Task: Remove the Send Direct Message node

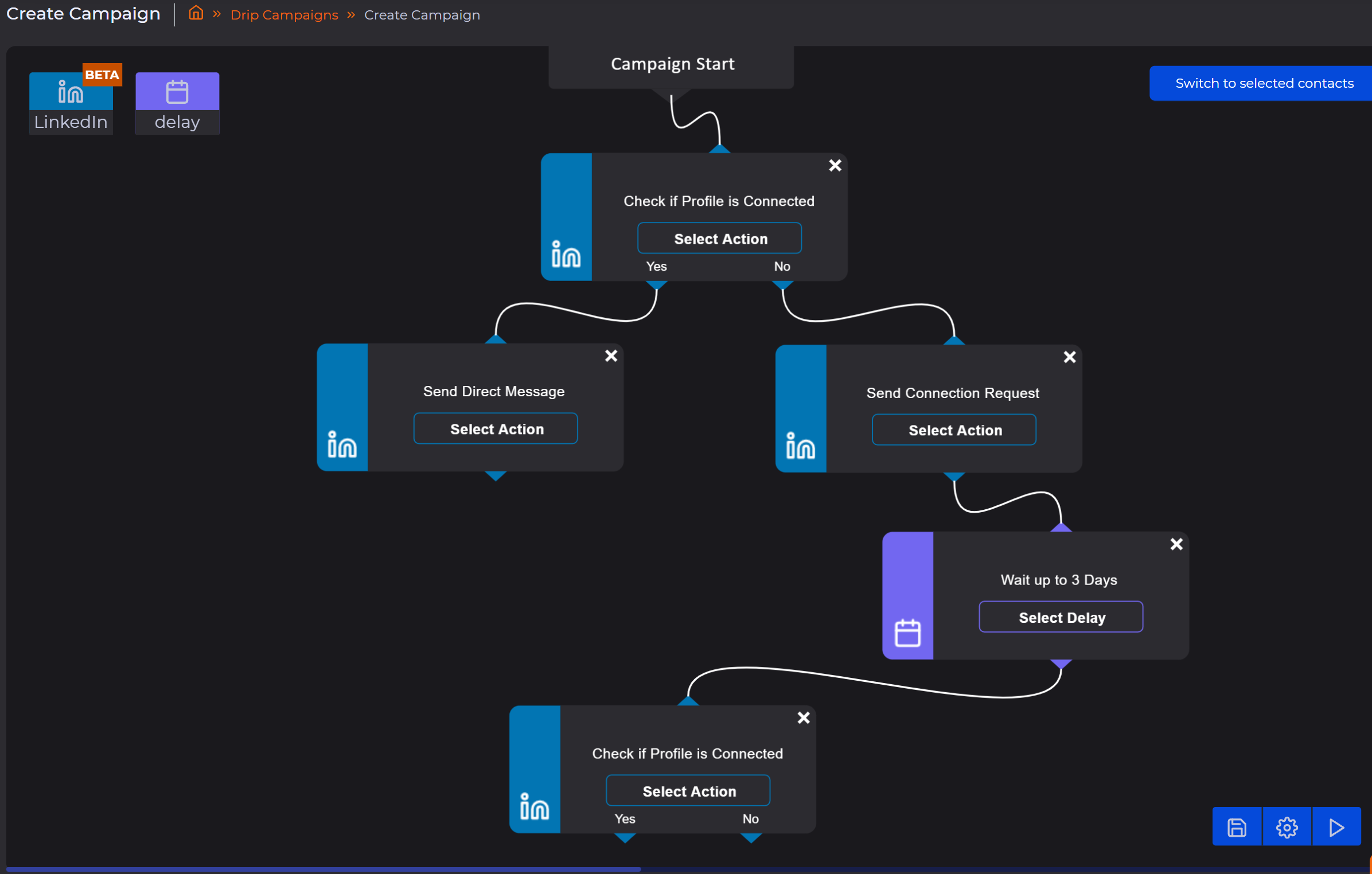Action: click(x=611, y=356)
